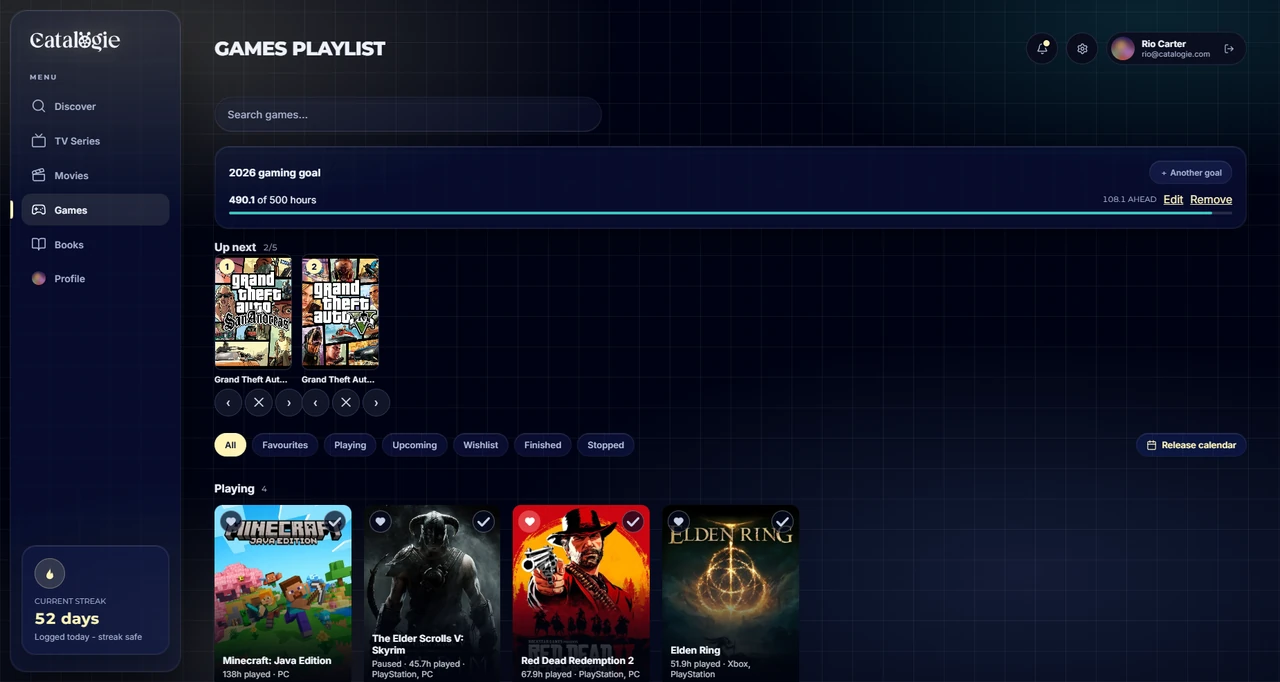Click the gaming goal progress bar

[x=730, y=213]
